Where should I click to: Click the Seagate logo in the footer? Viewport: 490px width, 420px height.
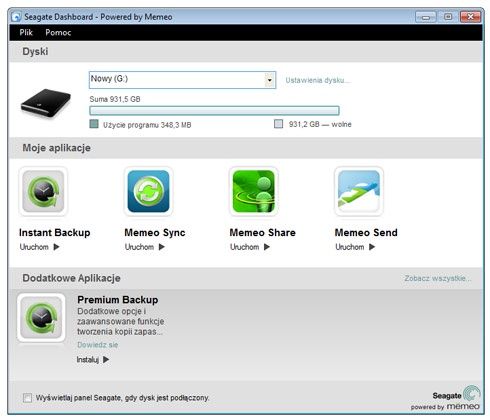(x=457, y=394)
